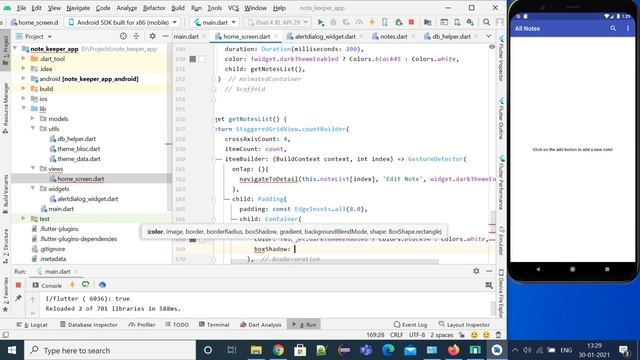Open the Search Everywhere magnifier icon

[487, 22]
